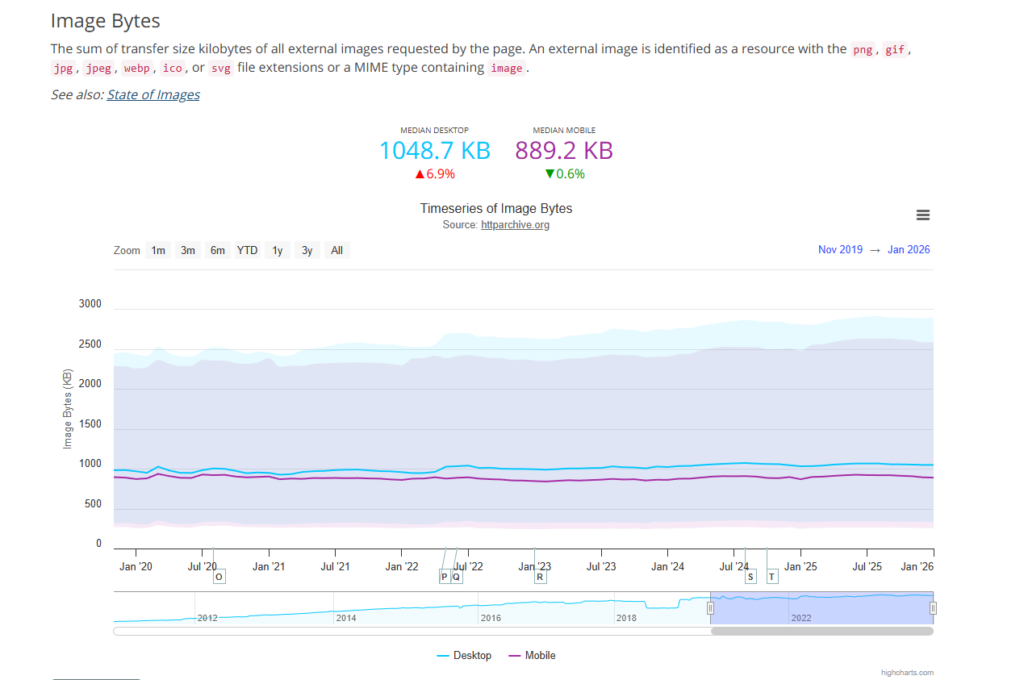Viewport: 1024px width, 680px height.
Task: Select the YTD zoom range
Action: (x=247, y=250)
